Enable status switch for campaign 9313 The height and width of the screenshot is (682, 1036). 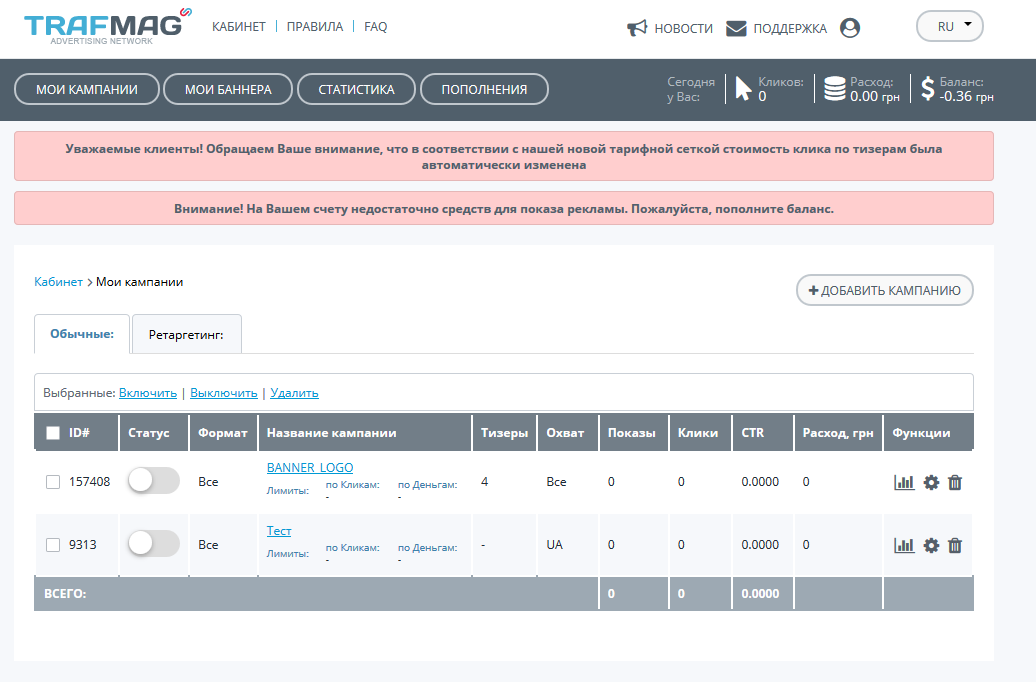click(x=154, y=544)
